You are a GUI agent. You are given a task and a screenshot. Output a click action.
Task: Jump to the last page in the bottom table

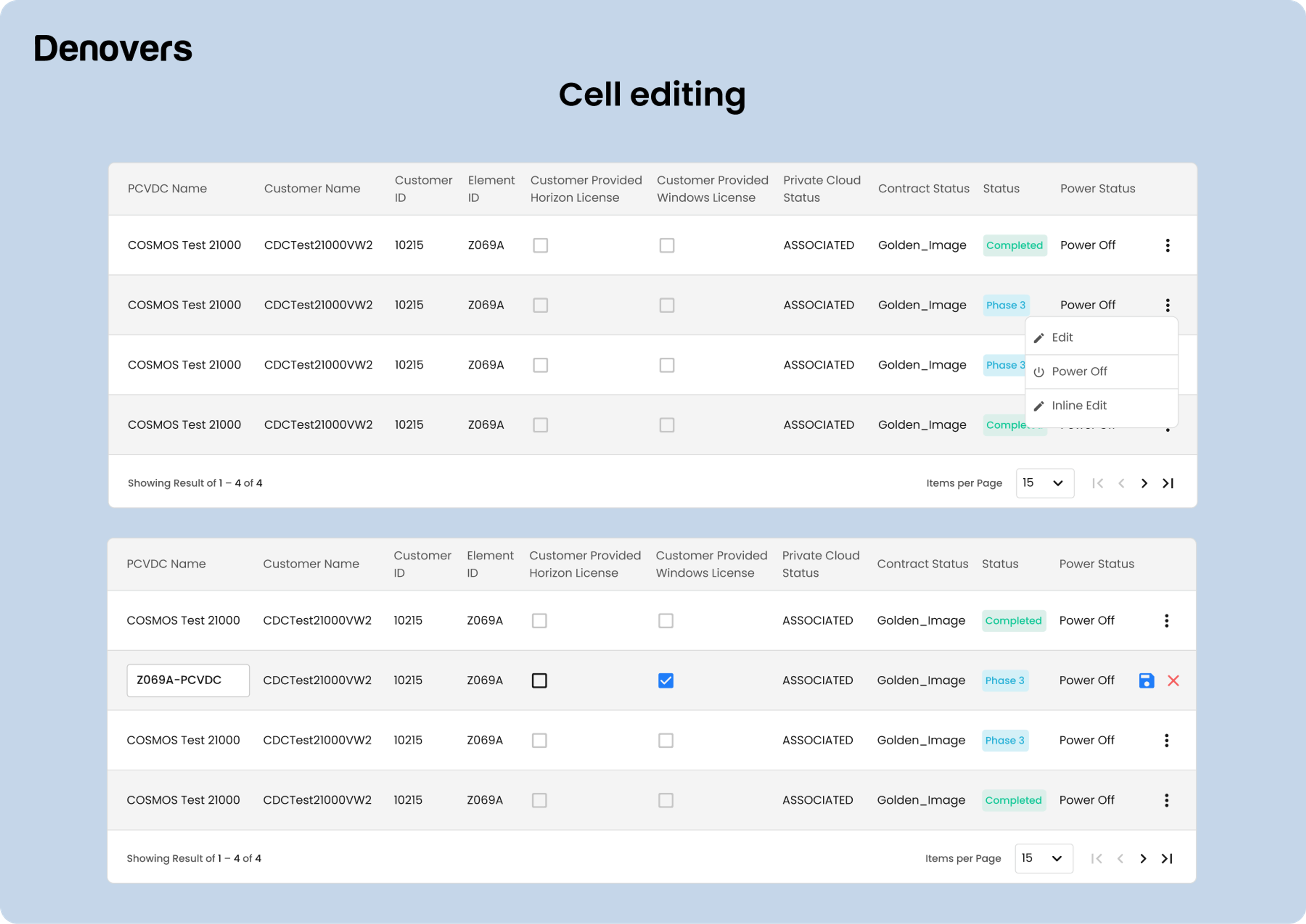click(x=1167, y=859)
